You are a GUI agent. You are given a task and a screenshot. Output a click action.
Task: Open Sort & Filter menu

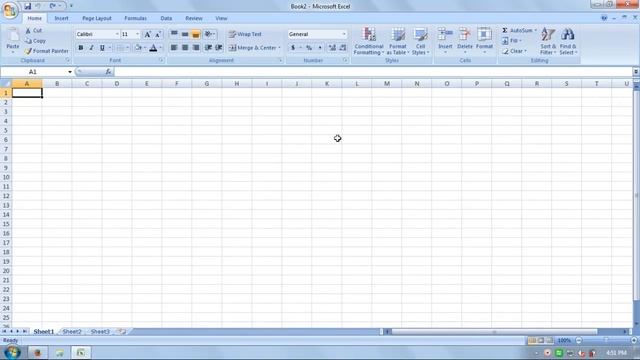[548, 41]
